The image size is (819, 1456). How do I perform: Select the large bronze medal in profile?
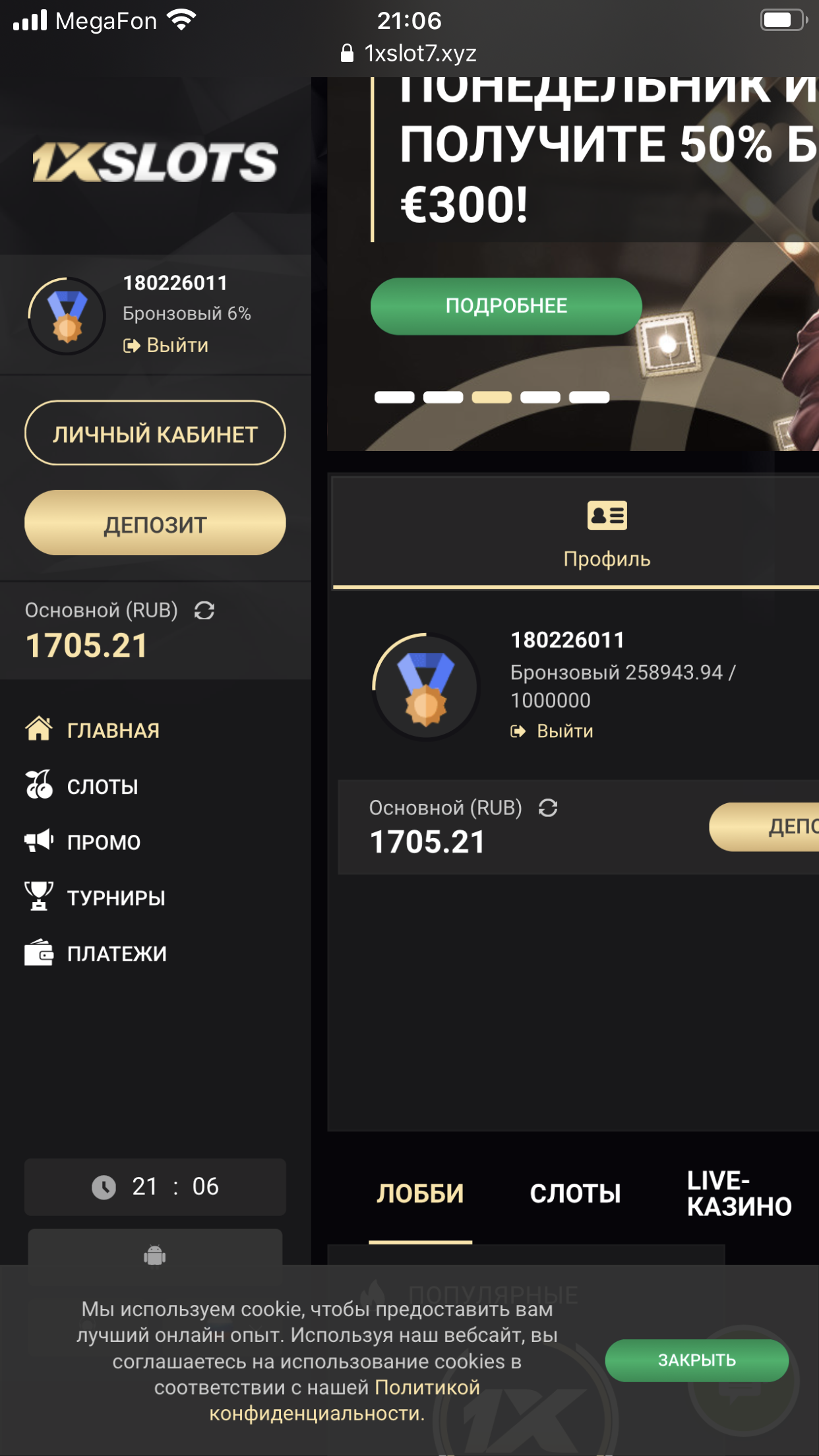coord(426,687)
